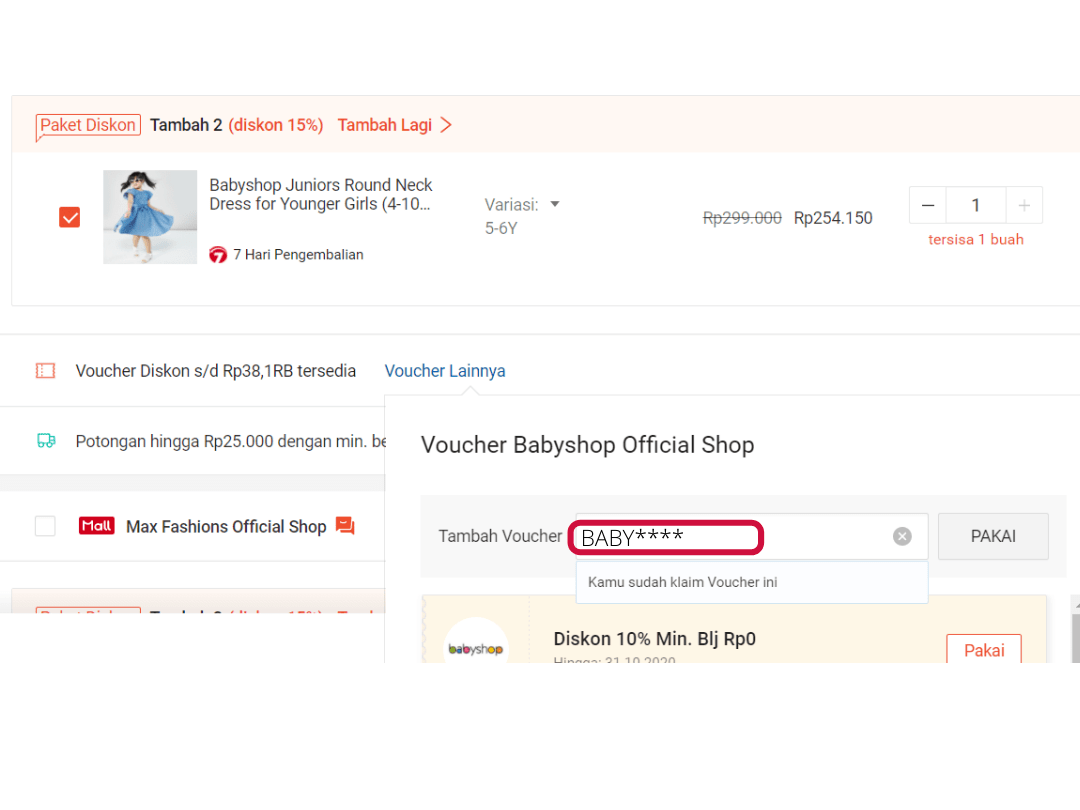Viewport: 1080px width, 810px height.
Task: Open Babyshop Juniors Round Neck Dress title
Action: (321, 194)
